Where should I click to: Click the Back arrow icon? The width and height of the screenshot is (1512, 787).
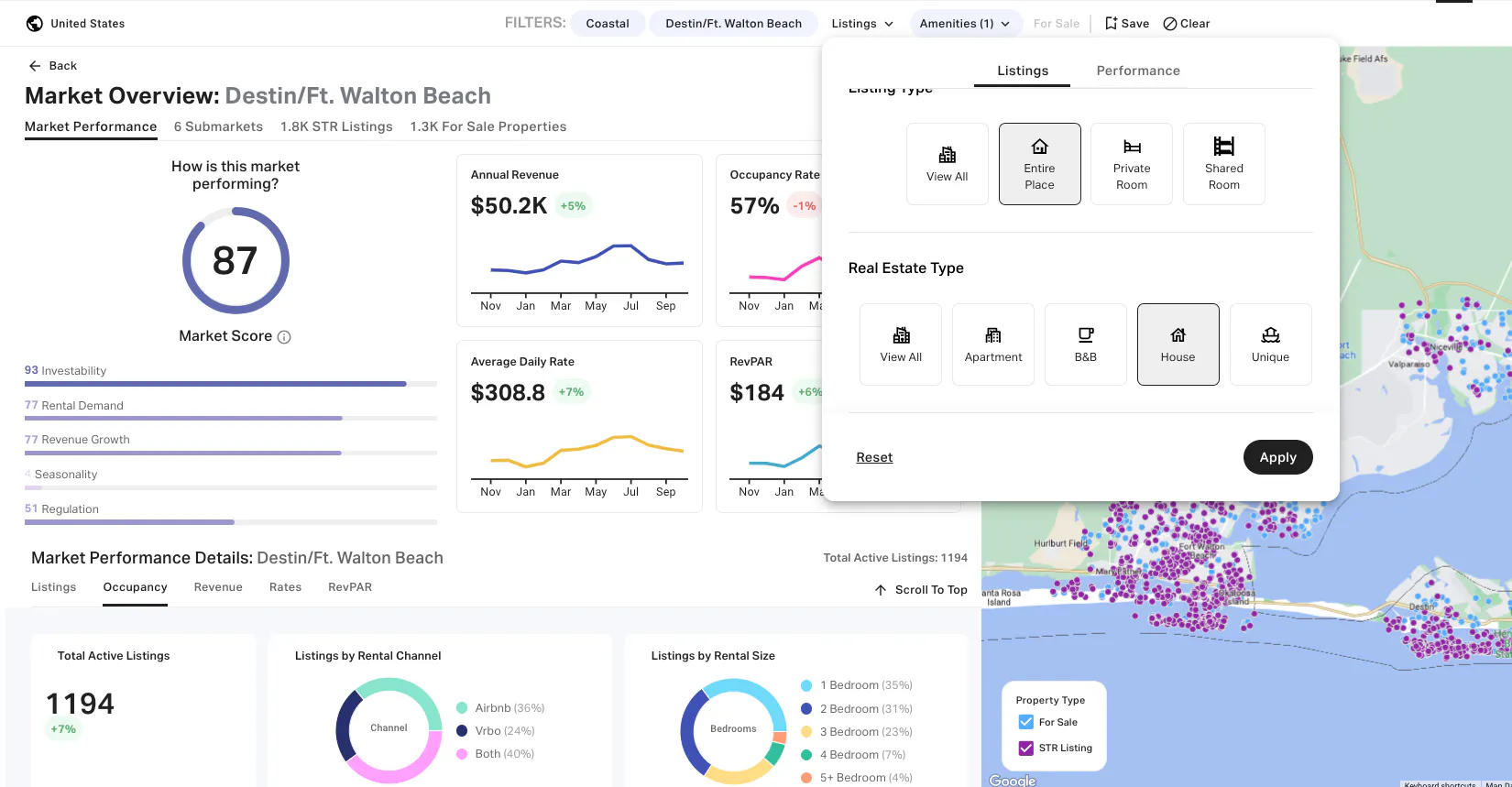(35, 66)
